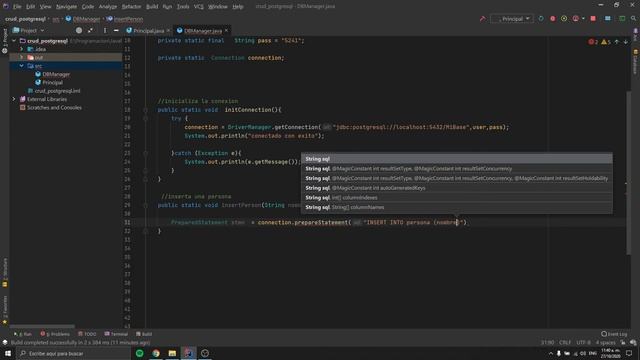Open Chrome from the taskbar
The height and width of the screenshot is (360, 640).
tap(156, 353)
